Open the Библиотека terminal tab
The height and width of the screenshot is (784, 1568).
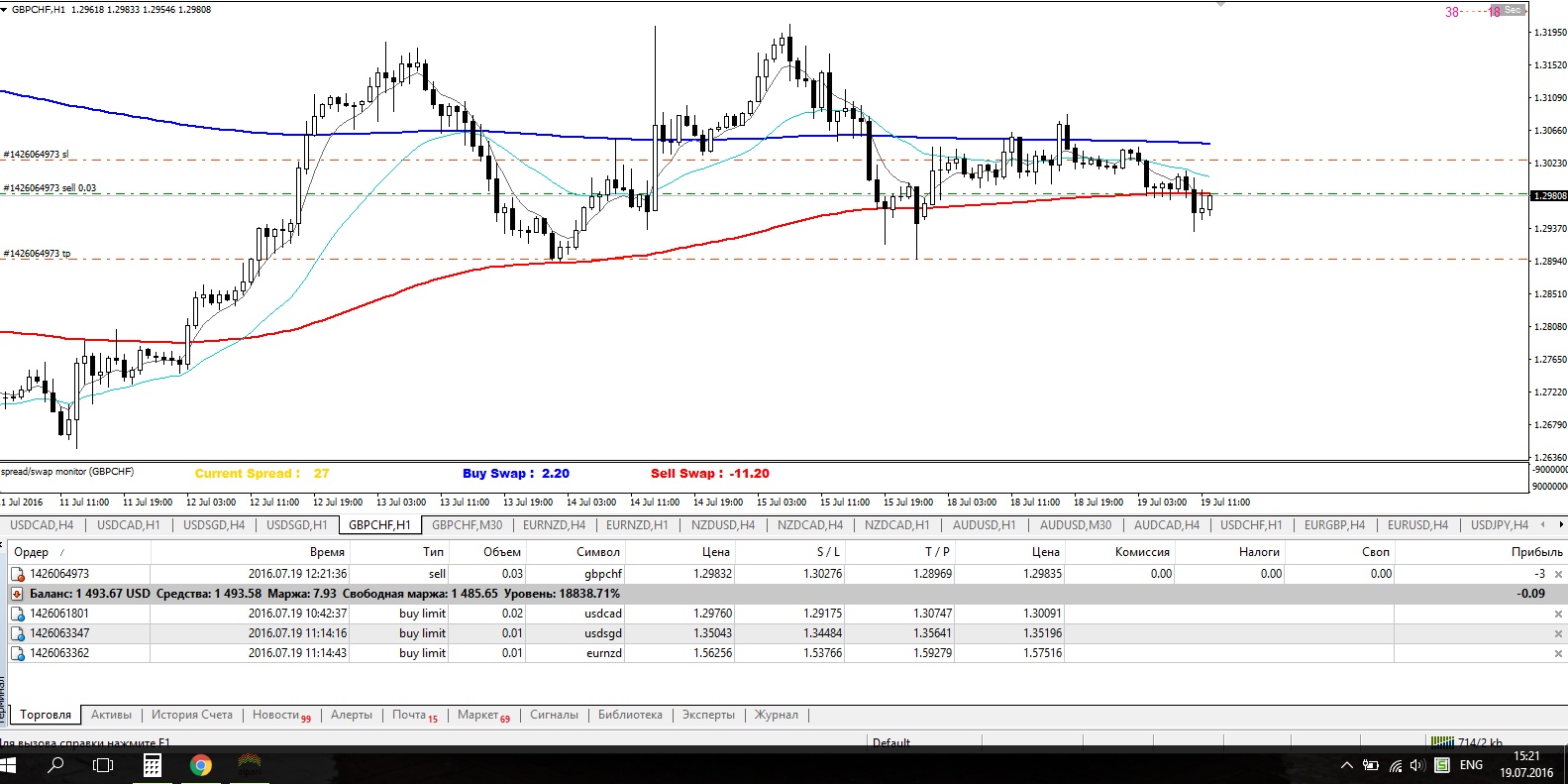click(x=630, y=715)
